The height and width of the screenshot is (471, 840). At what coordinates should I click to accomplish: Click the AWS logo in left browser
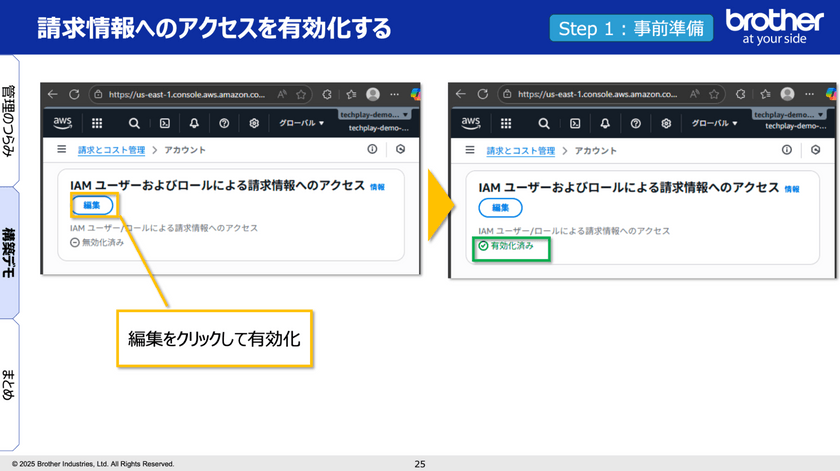62,123
